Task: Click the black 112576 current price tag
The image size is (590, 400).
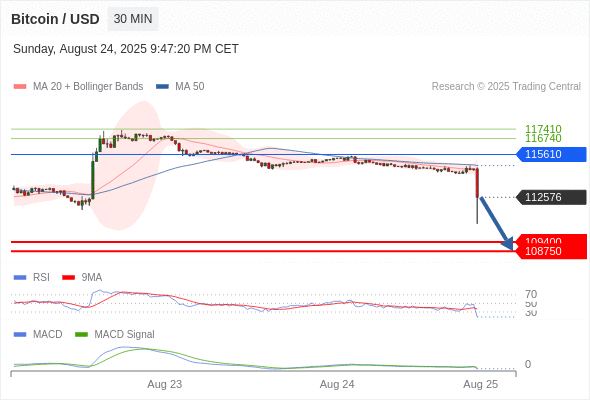Action: 551,197
